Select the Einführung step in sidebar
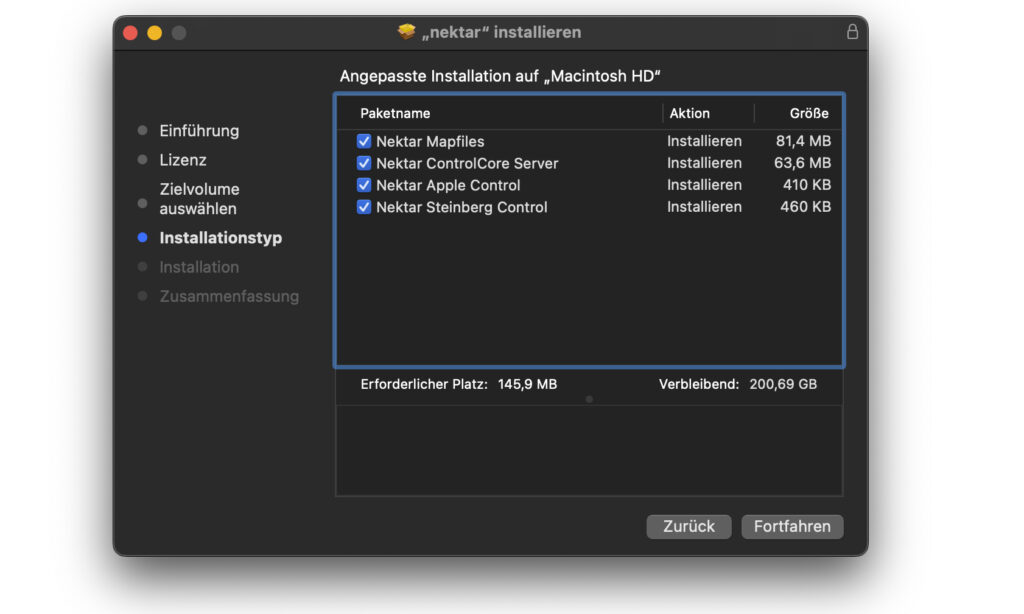The width and height of the screenshot is (1024, 614). click(199, 131)
